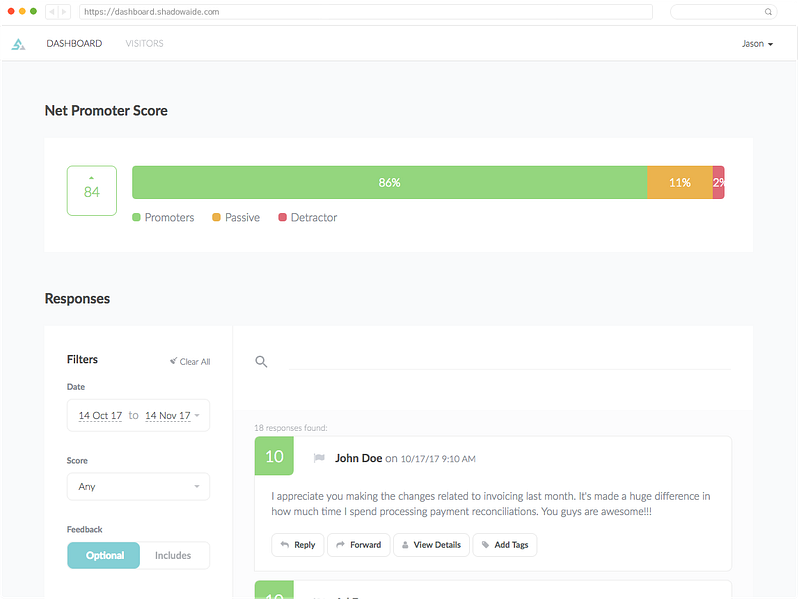This screenshot has width=799, height=600.
Task: Click the green up-arrow above score 84
Action: (92, 178)
